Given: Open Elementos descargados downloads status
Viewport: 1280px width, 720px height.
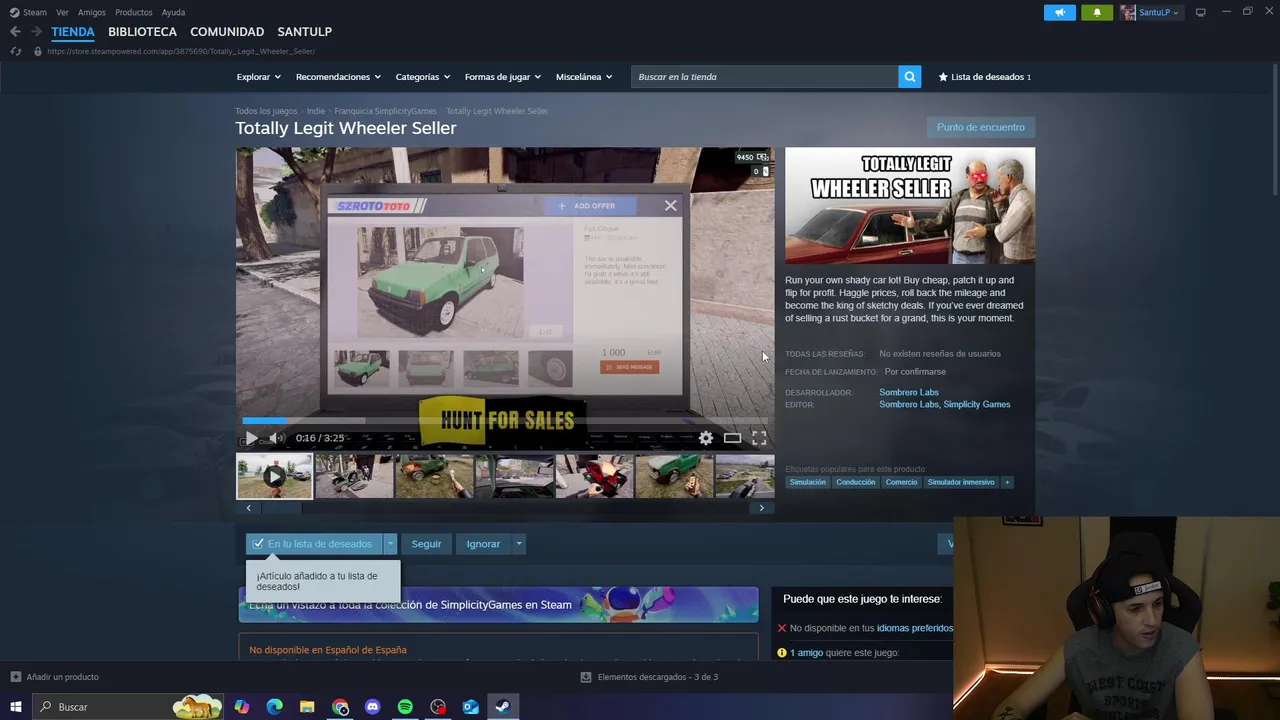Looking at the screenshot, I should pos(650,677).
